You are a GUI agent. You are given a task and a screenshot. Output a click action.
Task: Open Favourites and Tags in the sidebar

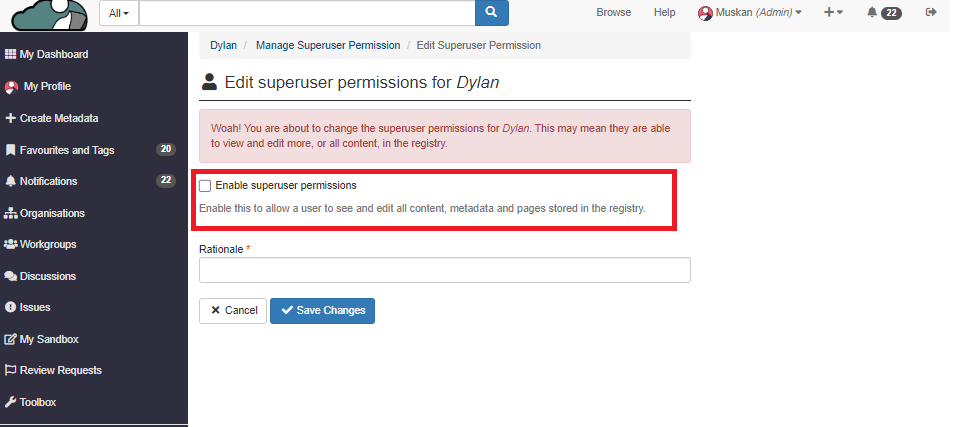67,150
